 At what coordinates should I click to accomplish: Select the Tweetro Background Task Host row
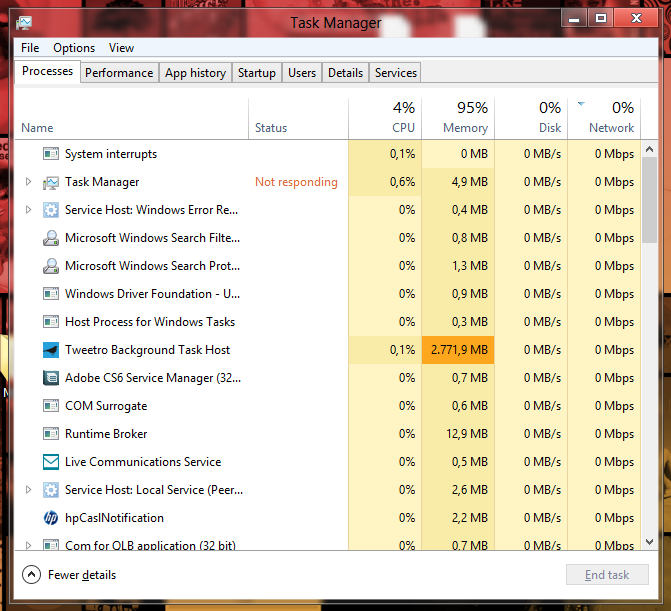[328, 350]
